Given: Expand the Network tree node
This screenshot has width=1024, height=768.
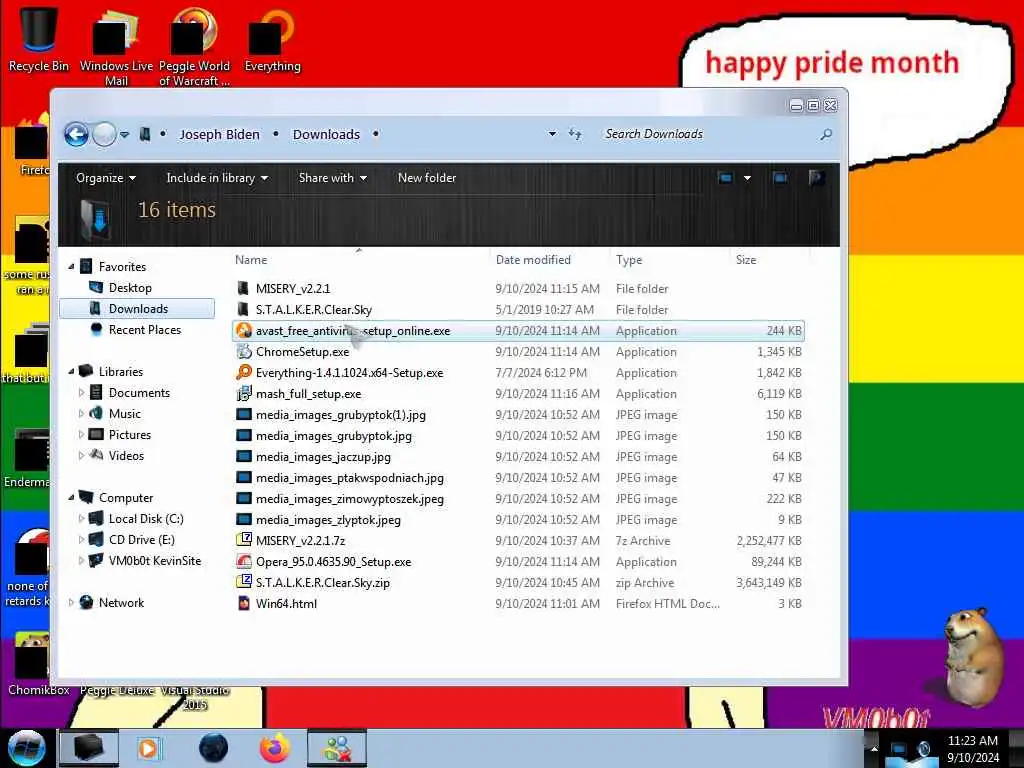Looking at the screenshot, I should 71,603.
